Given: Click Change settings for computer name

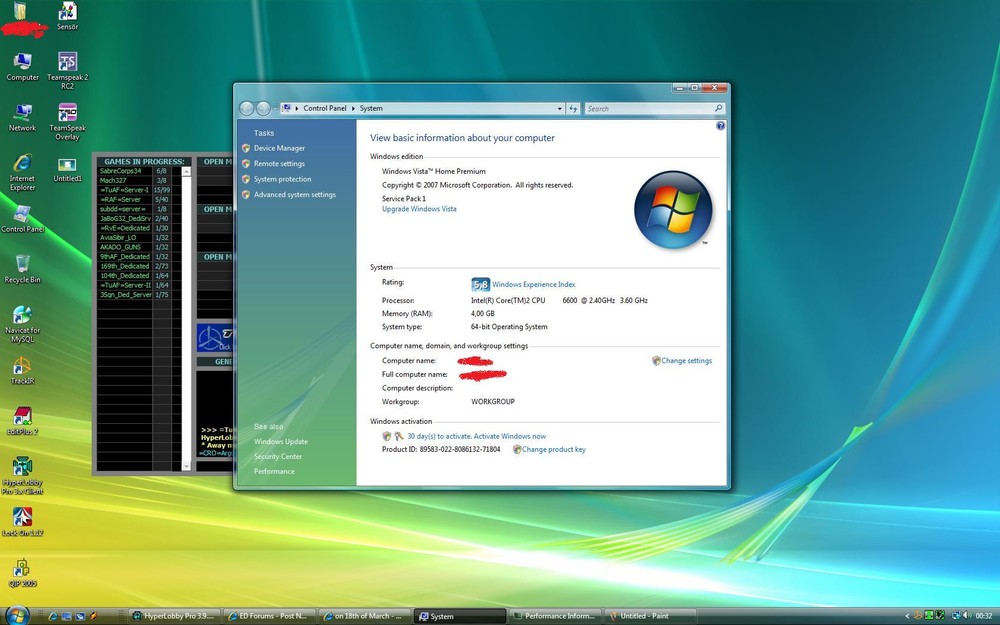Looking at the screenshot, I should pyautogui.click(x=686, y=361).
